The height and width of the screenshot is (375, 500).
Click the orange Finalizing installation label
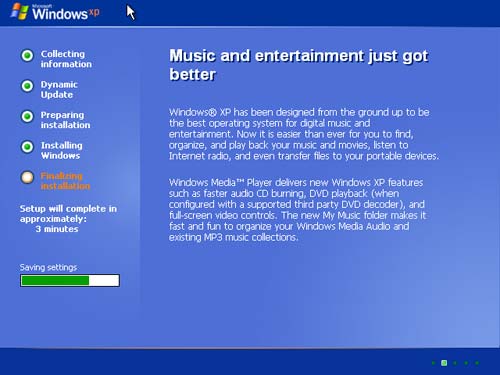(x=65, y=181)
